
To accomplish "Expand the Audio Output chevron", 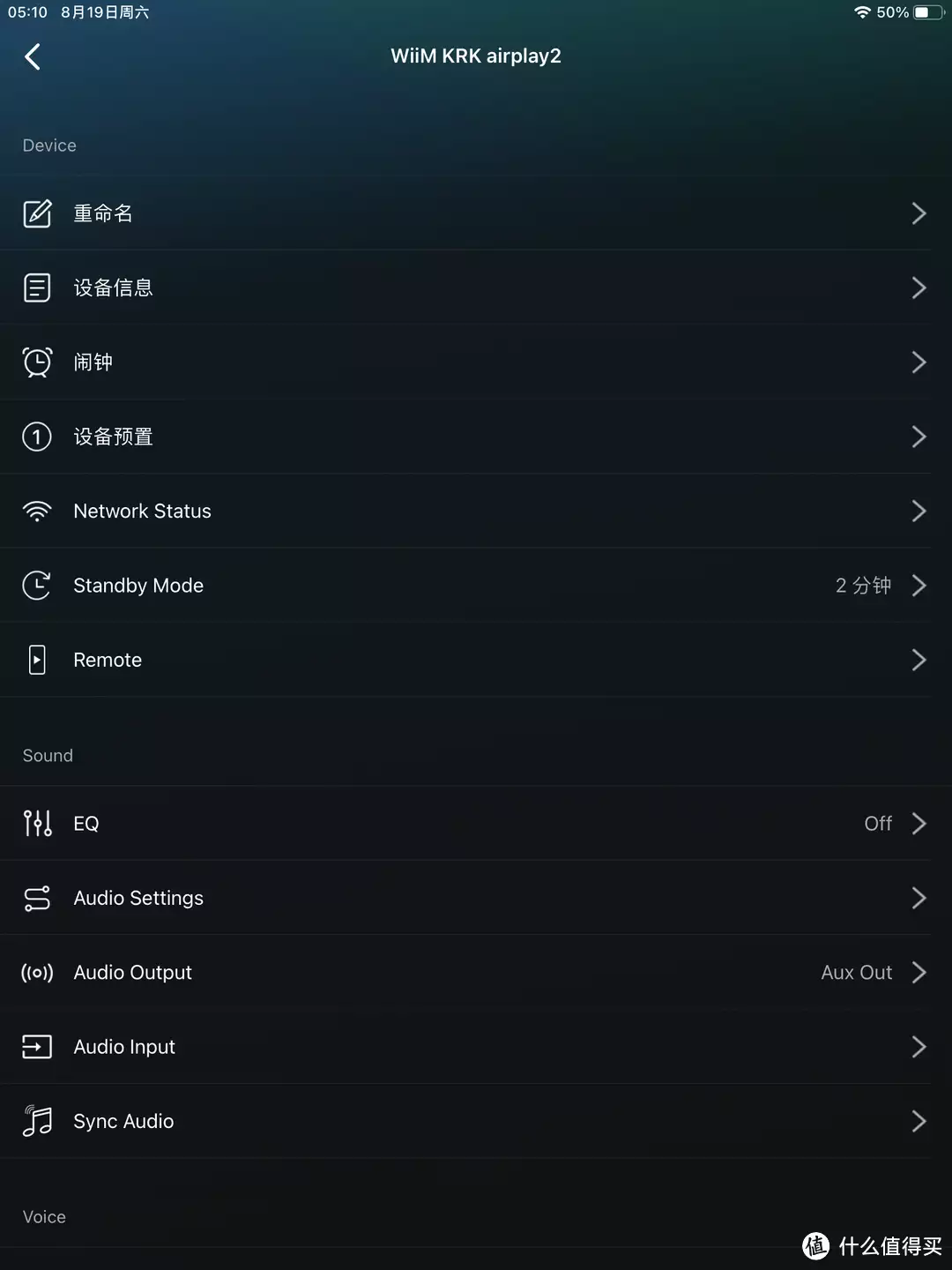I will click(x=919, y=972).
